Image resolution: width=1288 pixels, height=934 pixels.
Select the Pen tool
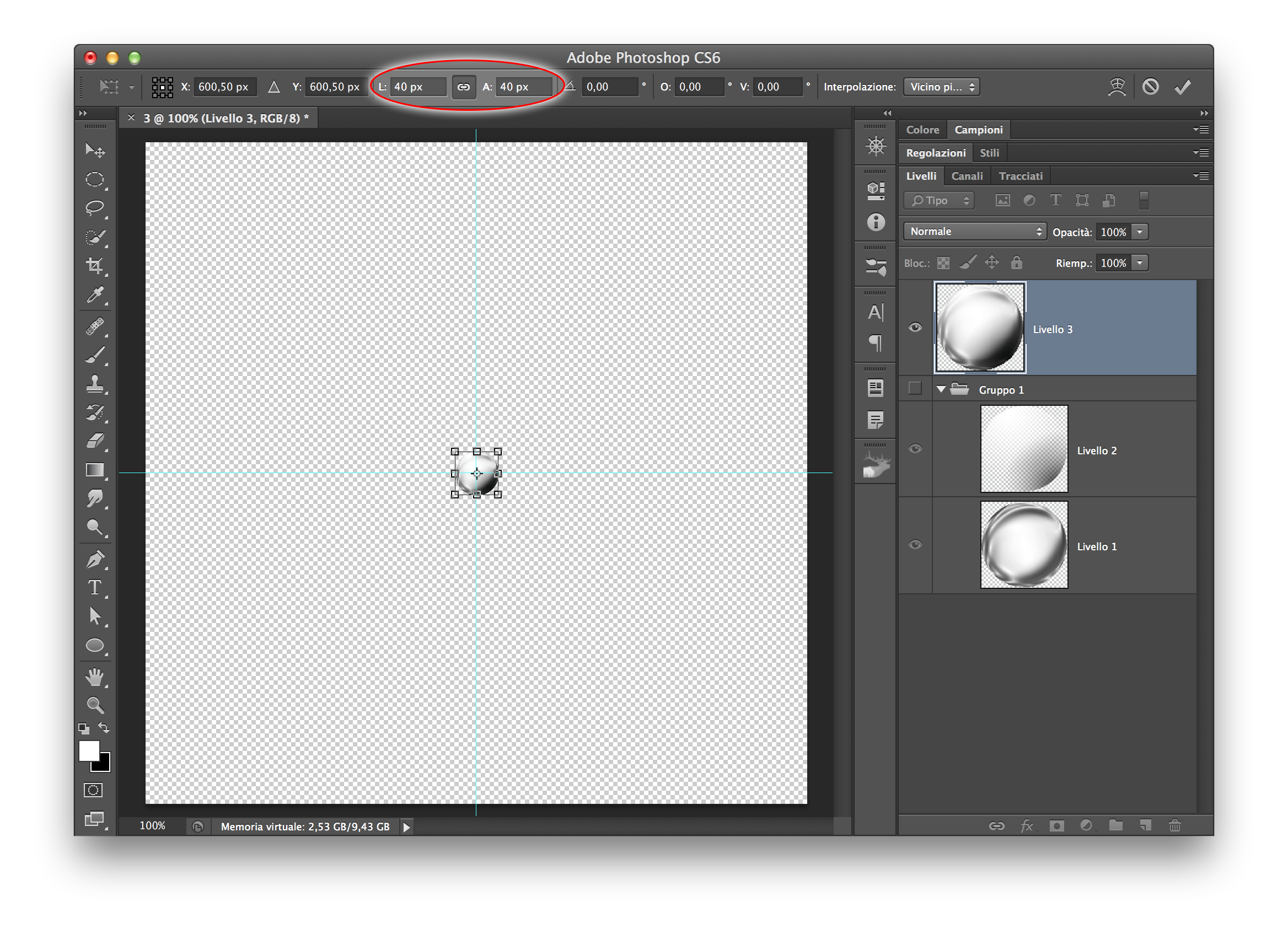pyautogui.click(x=94, y=560)
